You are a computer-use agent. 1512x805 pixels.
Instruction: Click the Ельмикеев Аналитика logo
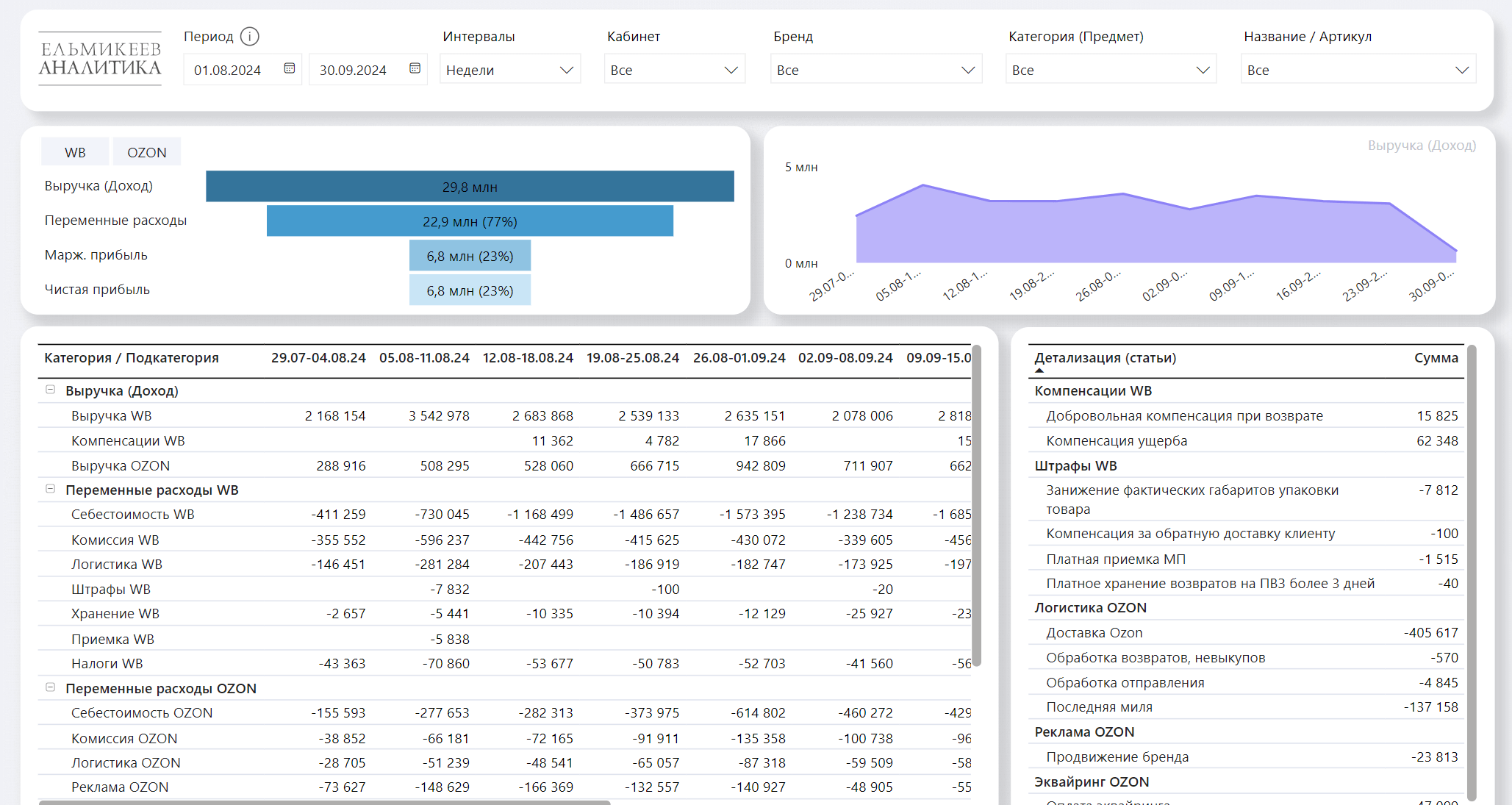coord(100,59)
